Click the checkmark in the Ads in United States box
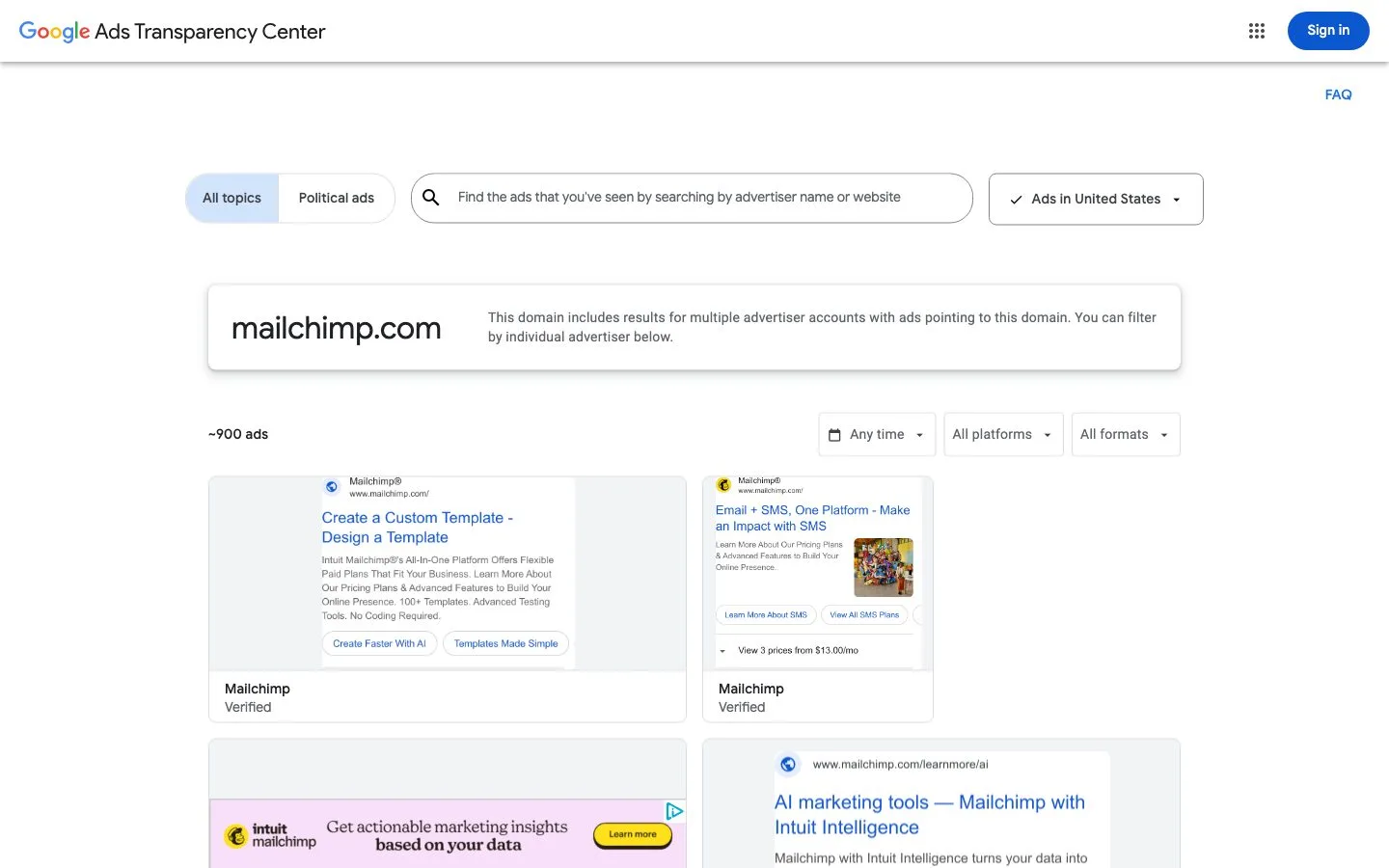This screenshot has width=1389, height=868. pos(1016,200)
